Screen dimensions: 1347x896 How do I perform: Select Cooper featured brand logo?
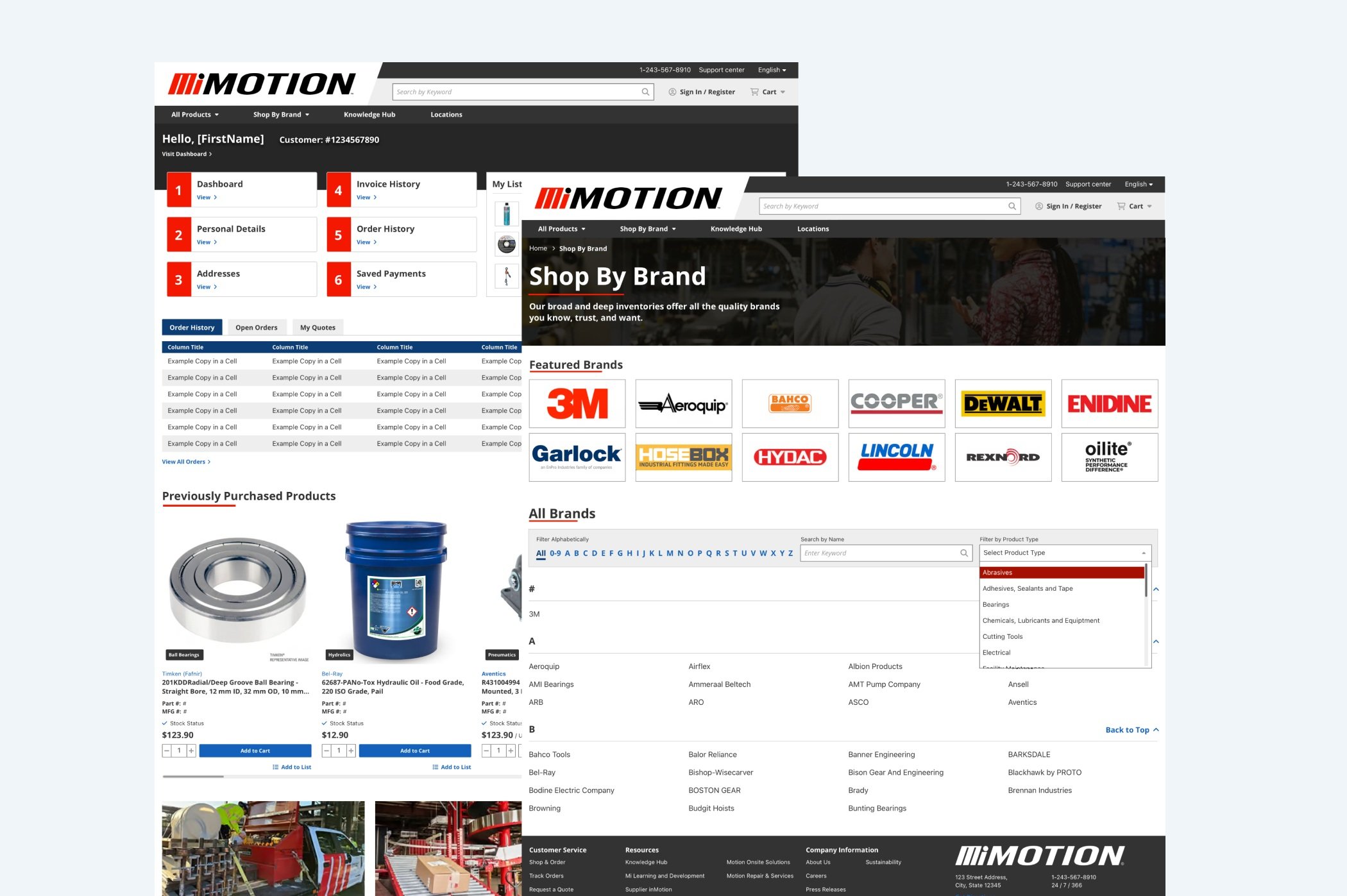897,403
